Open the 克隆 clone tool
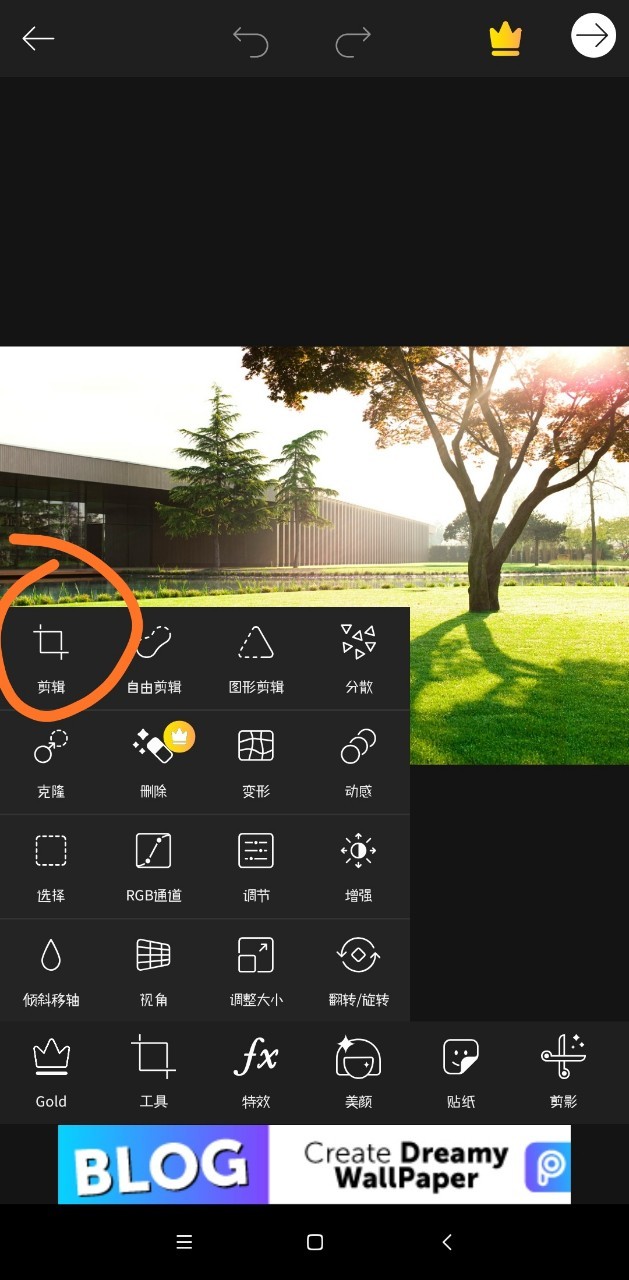The height and width of the screenshot is (1280, 629). click(51, 763)
